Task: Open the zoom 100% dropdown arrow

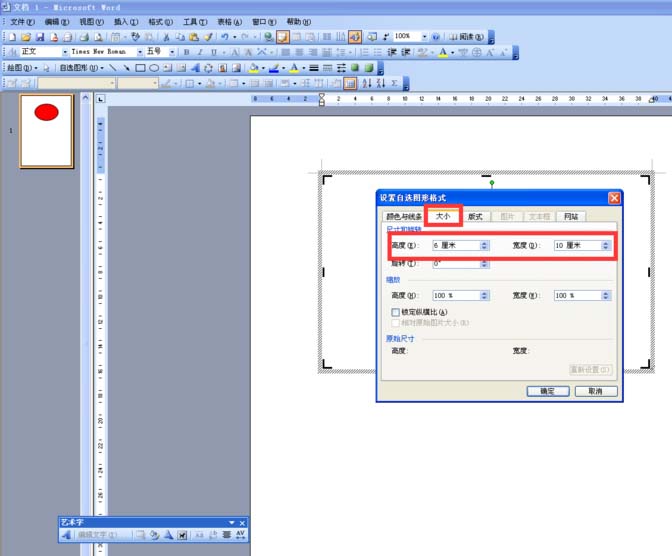Action: pyautogui.click(x=424, y=37)
